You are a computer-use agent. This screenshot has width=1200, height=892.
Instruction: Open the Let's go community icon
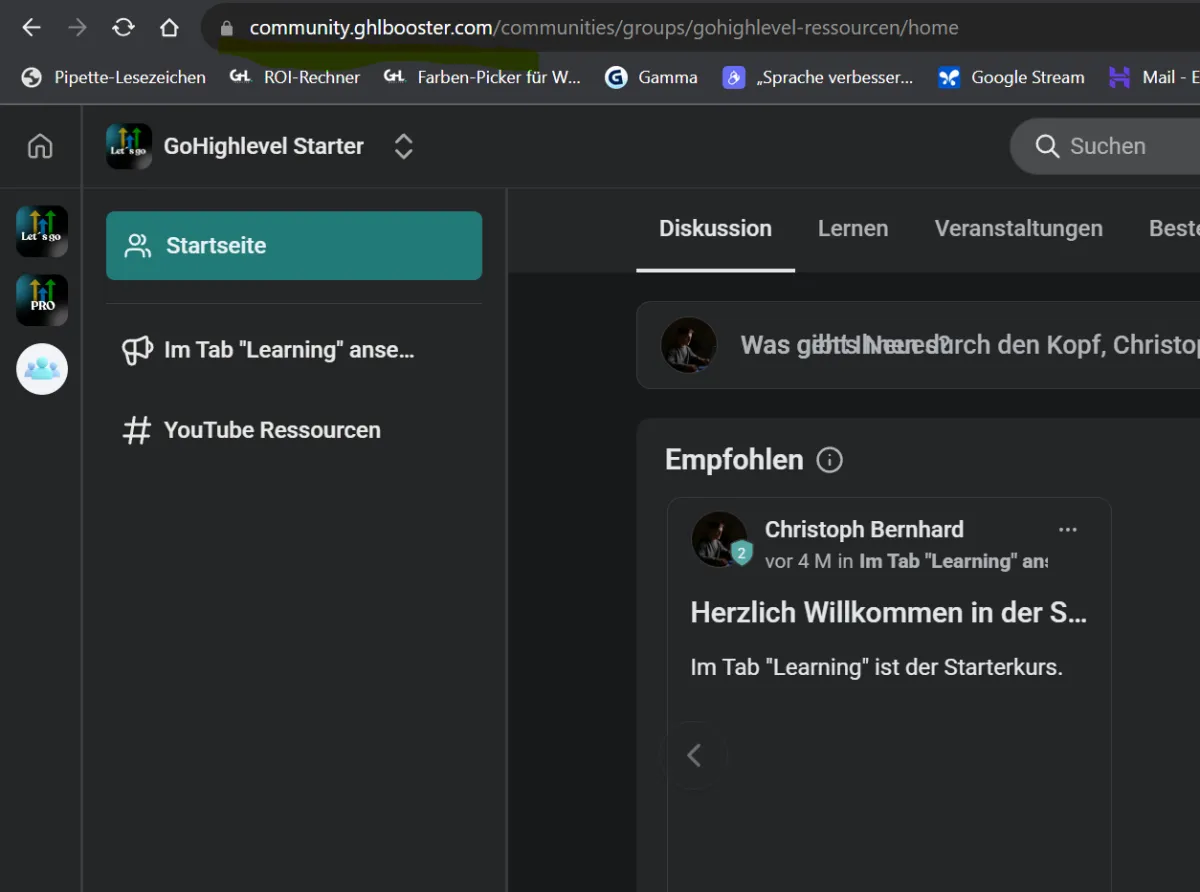tap(42, 232)
